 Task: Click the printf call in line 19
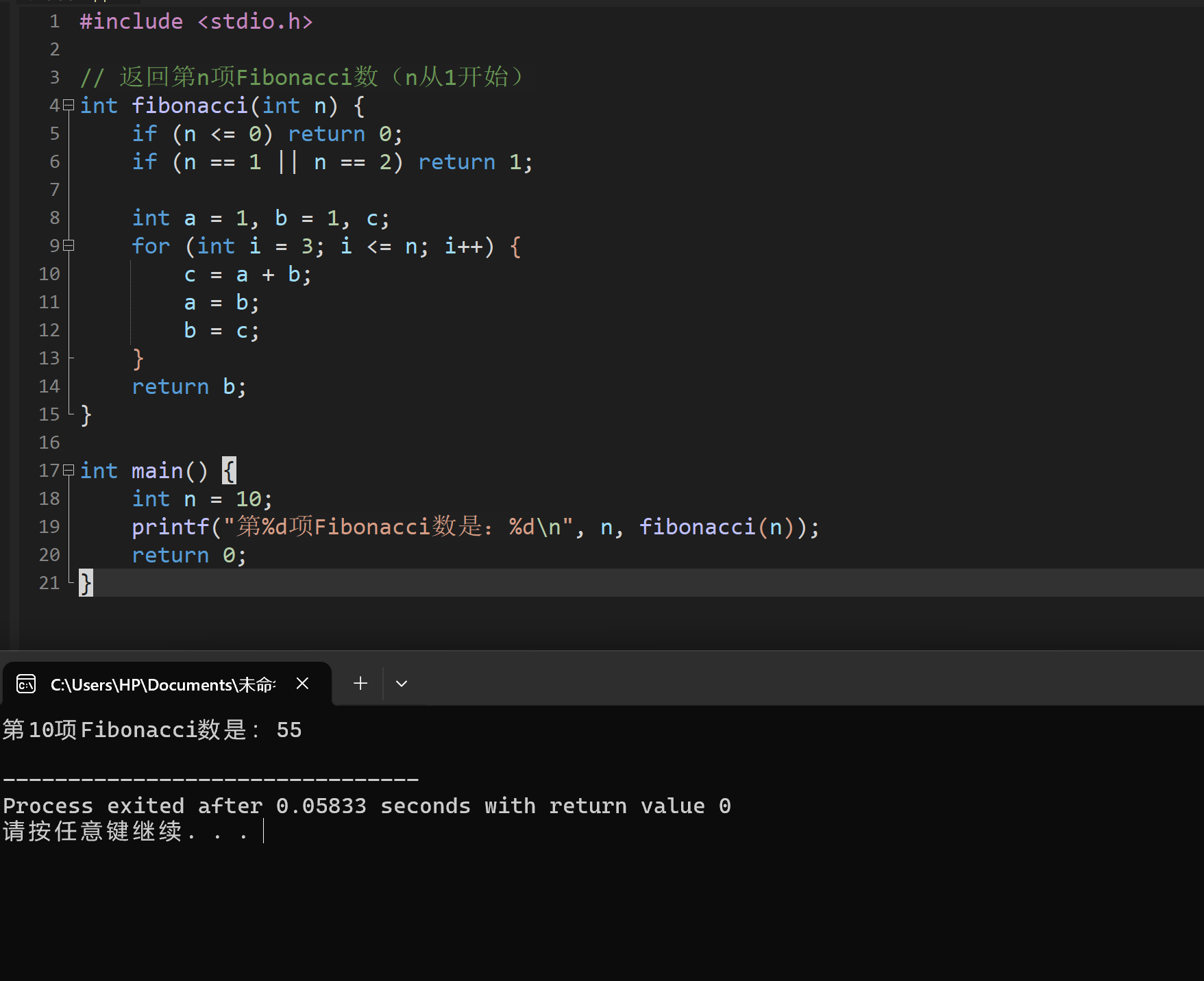(x=476, y=527)
